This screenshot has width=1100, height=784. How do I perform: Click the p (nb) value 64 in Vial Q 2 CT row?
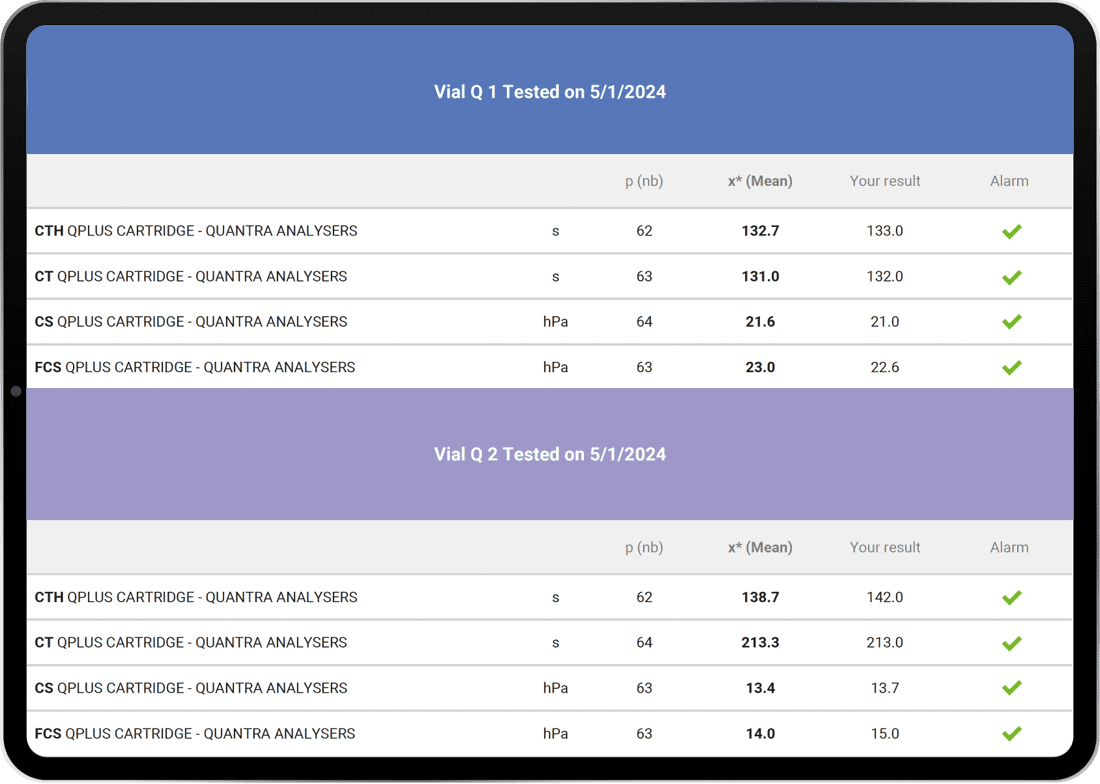coord(644,642)
